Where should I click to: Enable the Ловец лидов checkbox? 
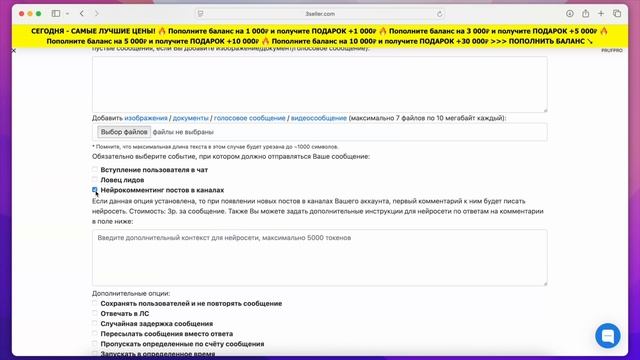pyautogui.click(x=95, y=180)
